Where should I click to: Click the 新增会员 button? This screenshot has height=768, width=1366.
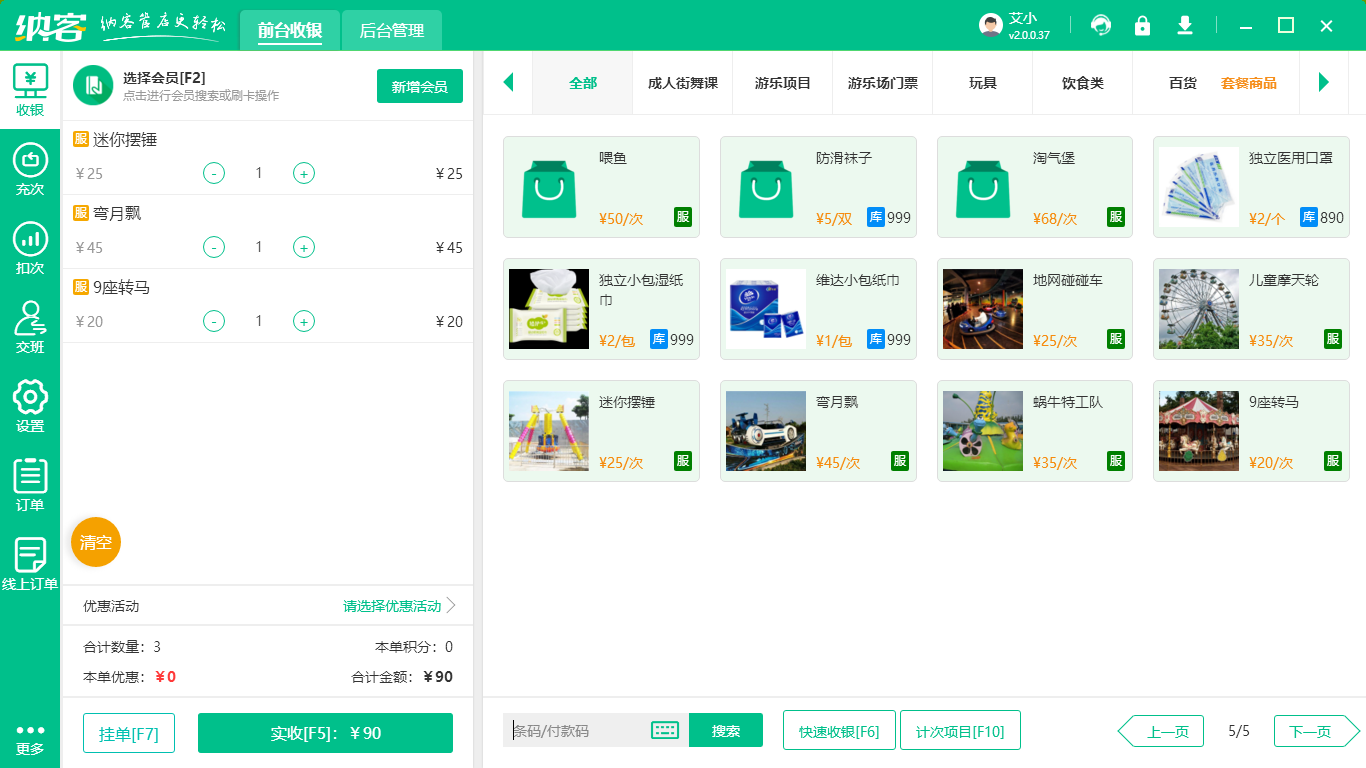coord(419,86)
